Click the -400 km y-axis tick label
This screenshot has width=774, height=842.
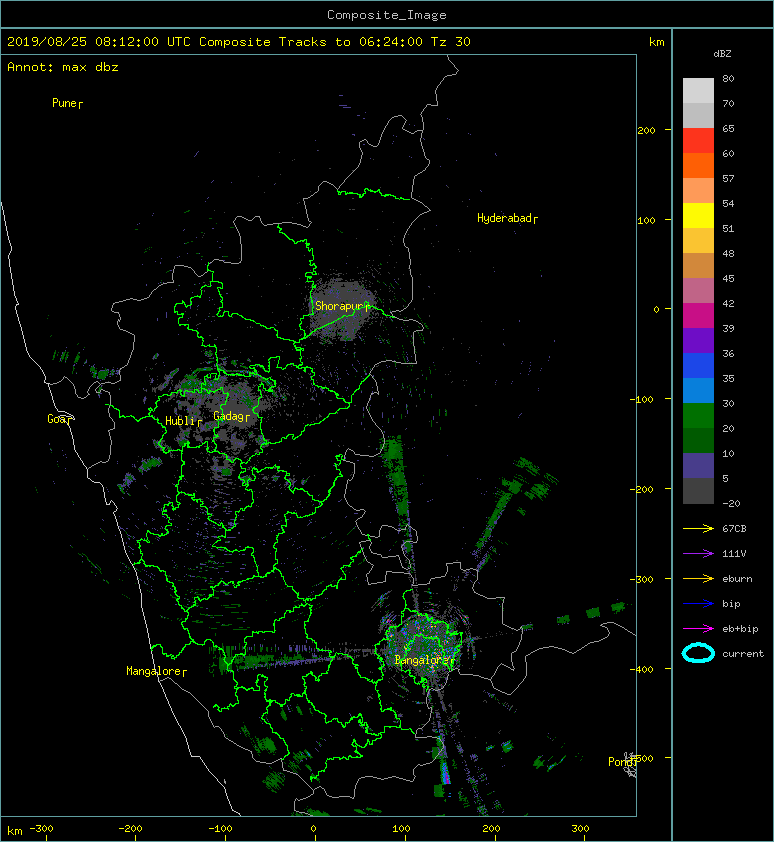(x=642, y=669)
